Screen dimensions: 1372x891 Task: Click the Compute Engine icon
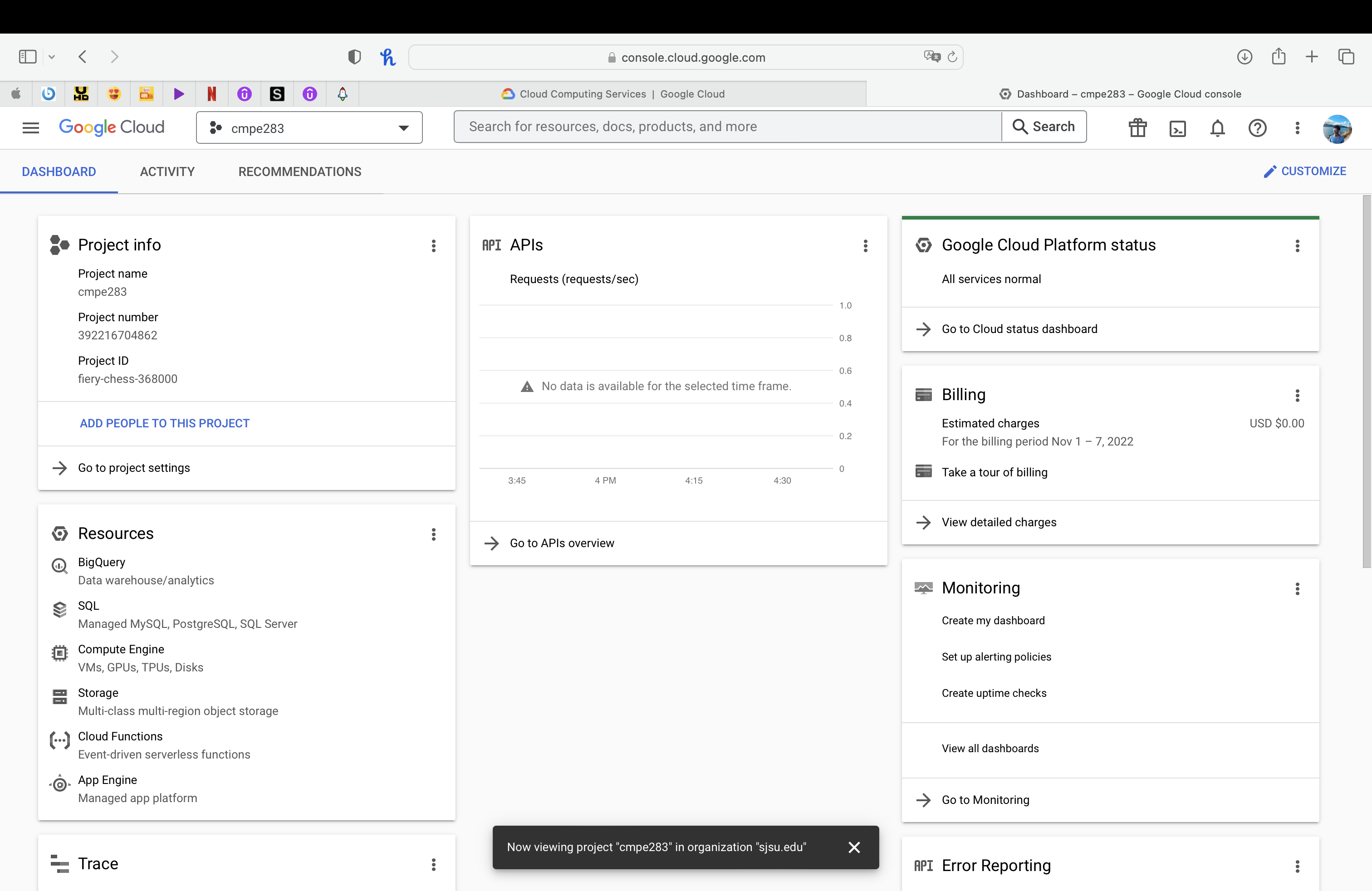pos(60,653)
